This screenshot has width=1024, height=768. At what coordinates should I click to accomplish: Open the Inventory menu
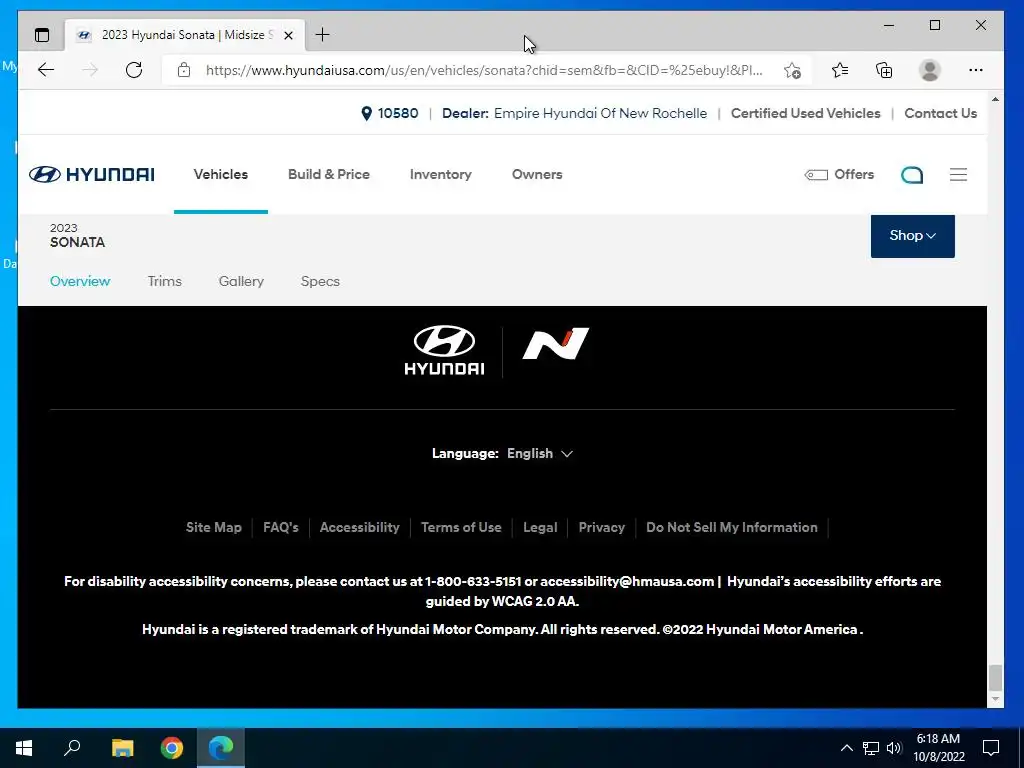[x=441, y=174]
